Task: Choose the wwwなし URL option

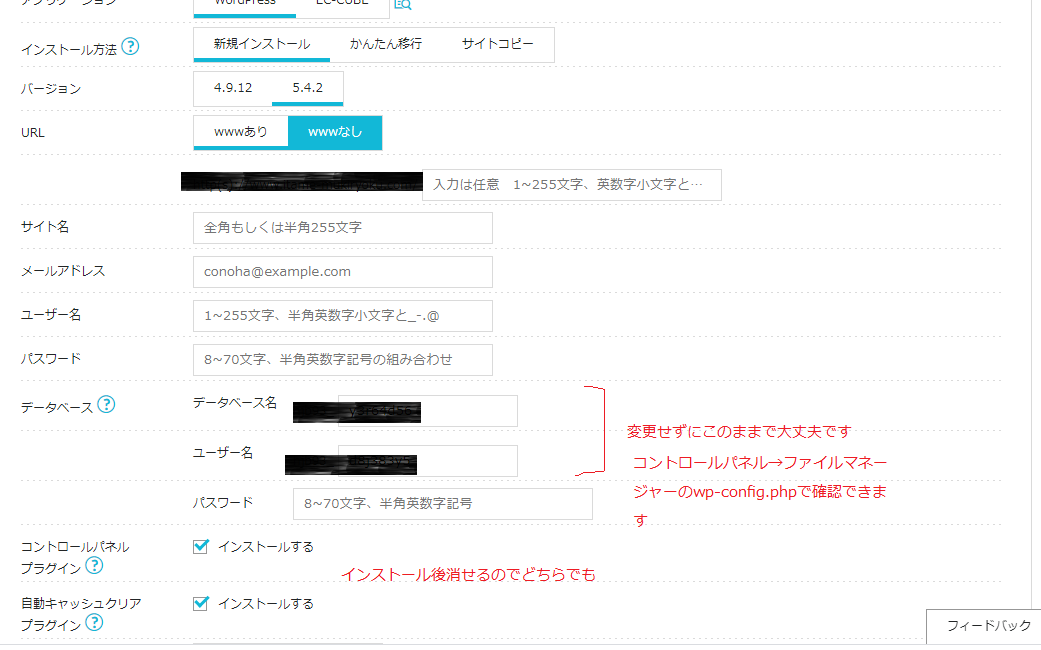Action: pyautogui.click(x=335, y=132)
